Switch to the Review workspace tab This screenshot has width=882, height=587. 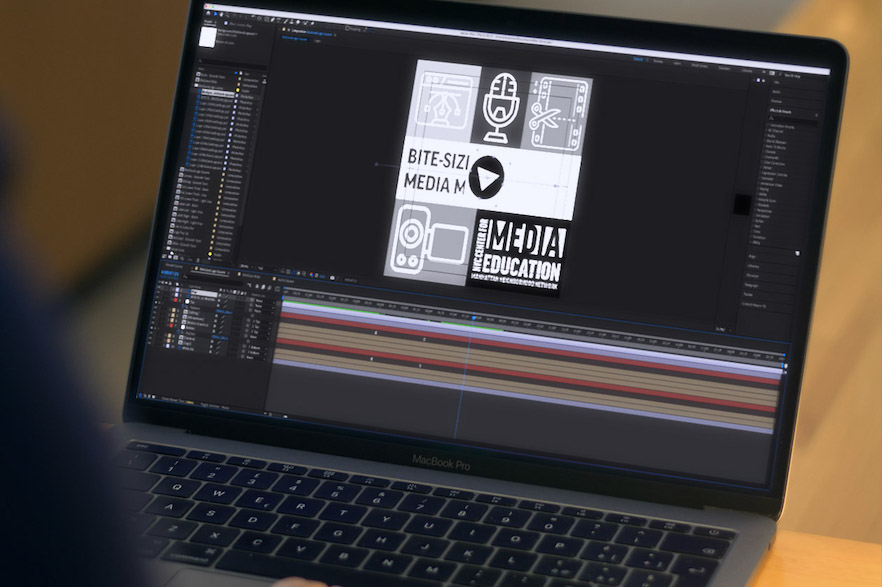click(658, 61)
